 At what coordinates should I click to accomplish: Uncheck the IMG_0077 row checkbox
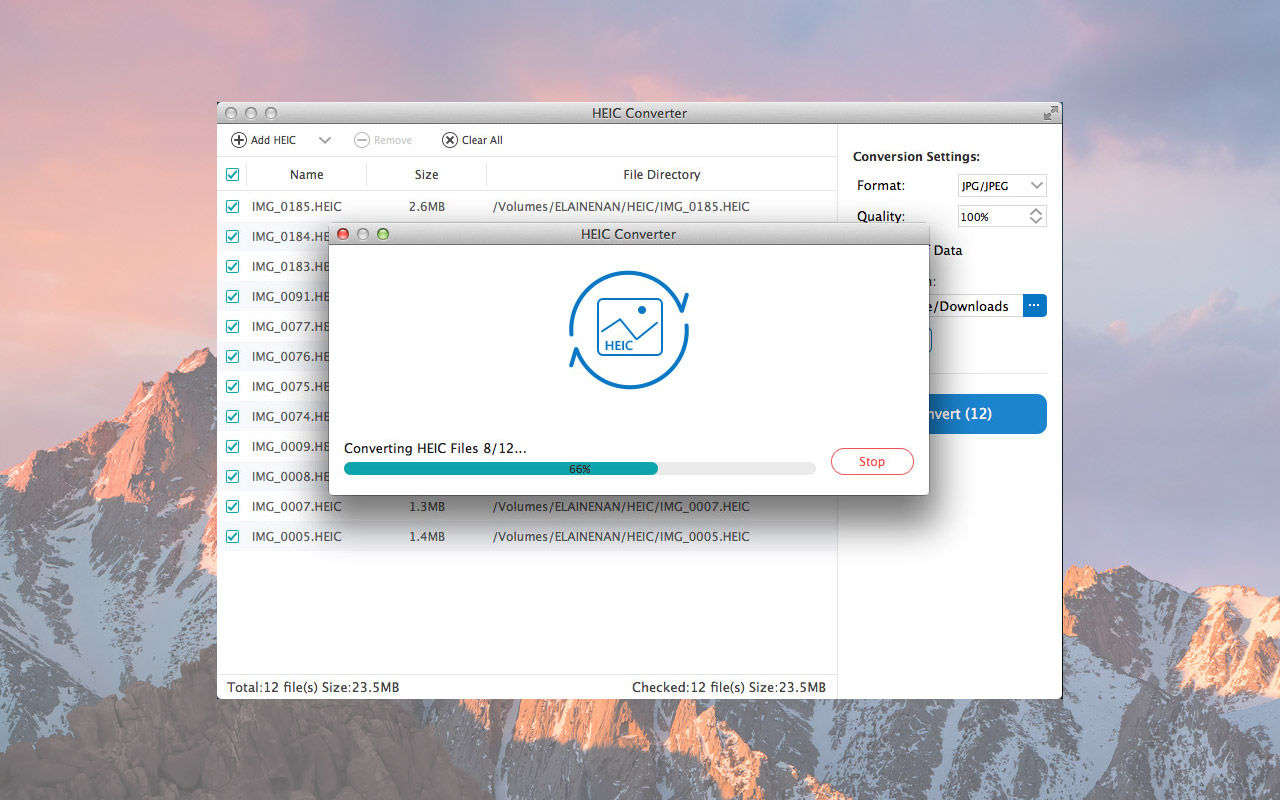pyautogui.click(x=233, y=326)
